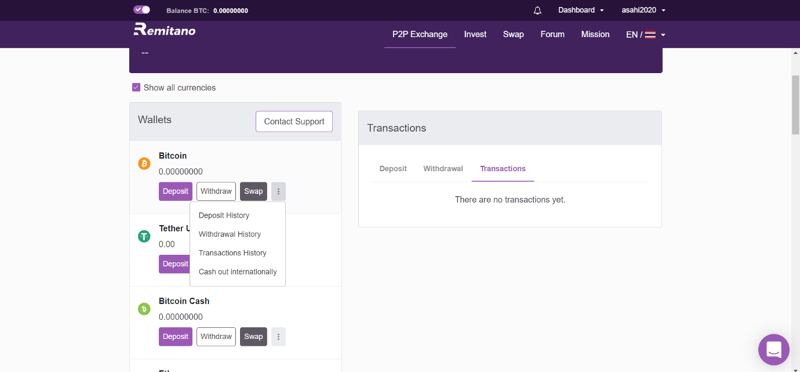Open the Bitcoin wallet more-options menu
Screen dimensions: 800x372
tap(279, 191)
